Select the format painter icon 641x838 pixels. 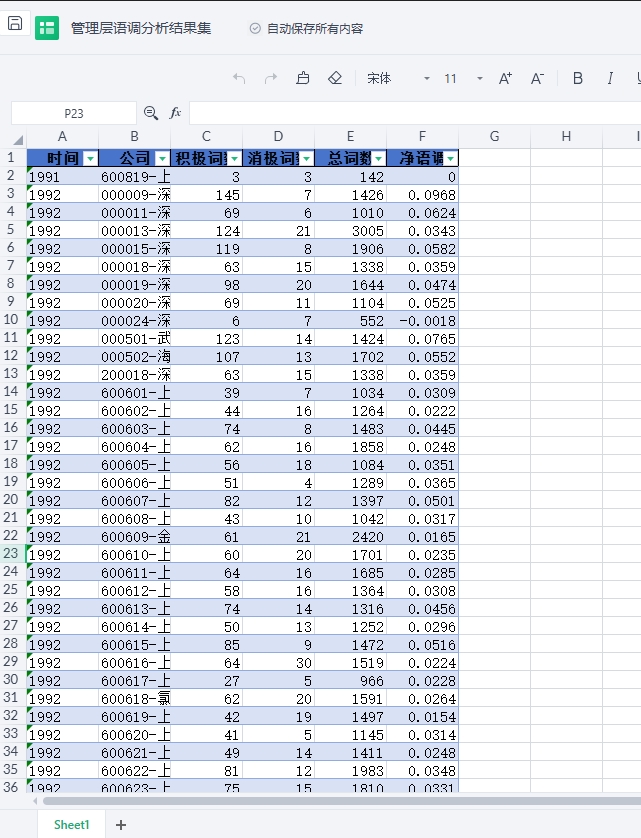pos(303,78)
